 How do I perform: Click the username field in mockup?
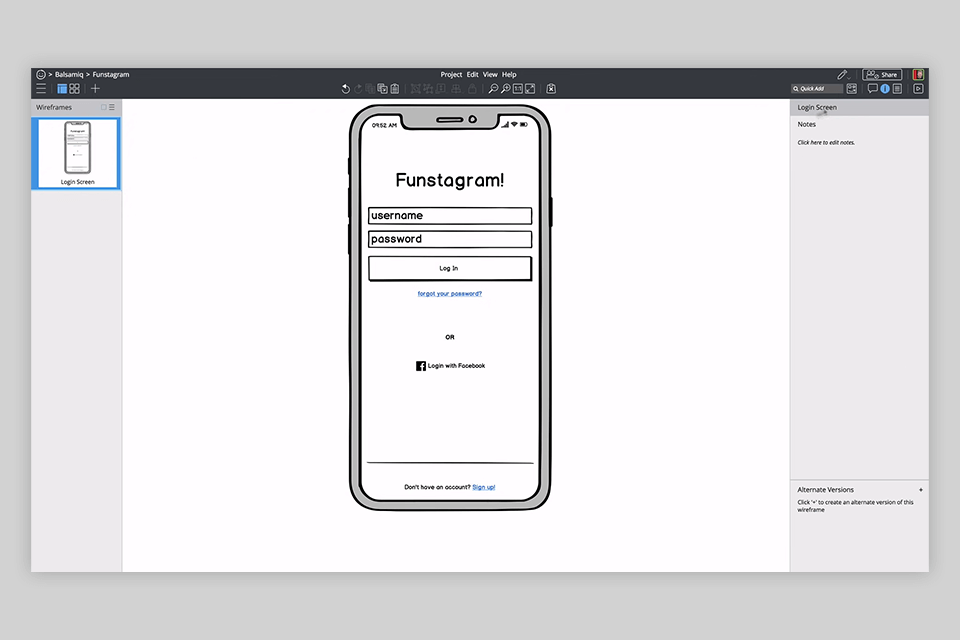coord(450,216)
